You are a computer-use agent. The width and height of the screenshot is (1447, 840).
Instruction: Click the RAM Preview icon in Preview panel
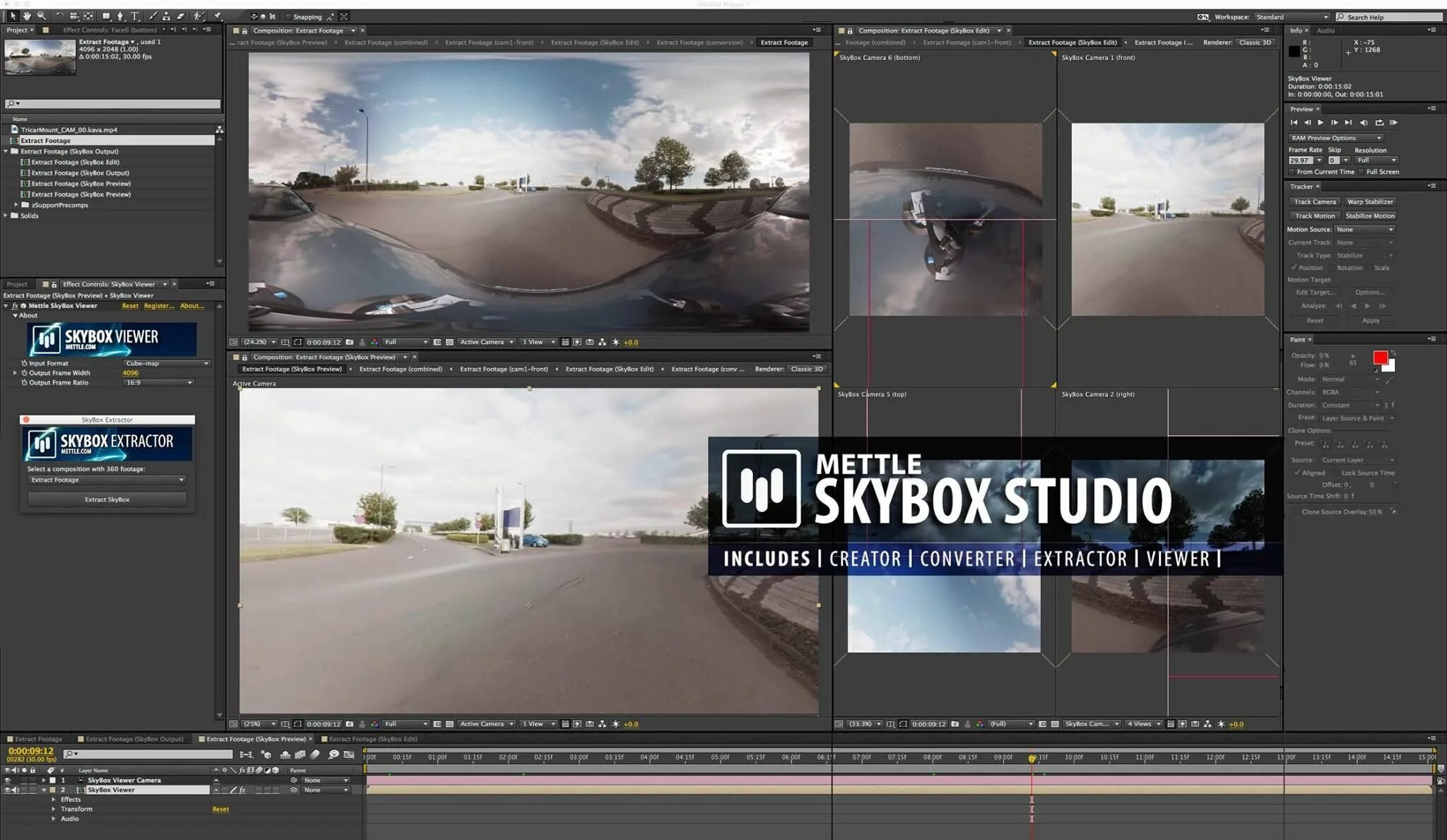coord(1394,122)
